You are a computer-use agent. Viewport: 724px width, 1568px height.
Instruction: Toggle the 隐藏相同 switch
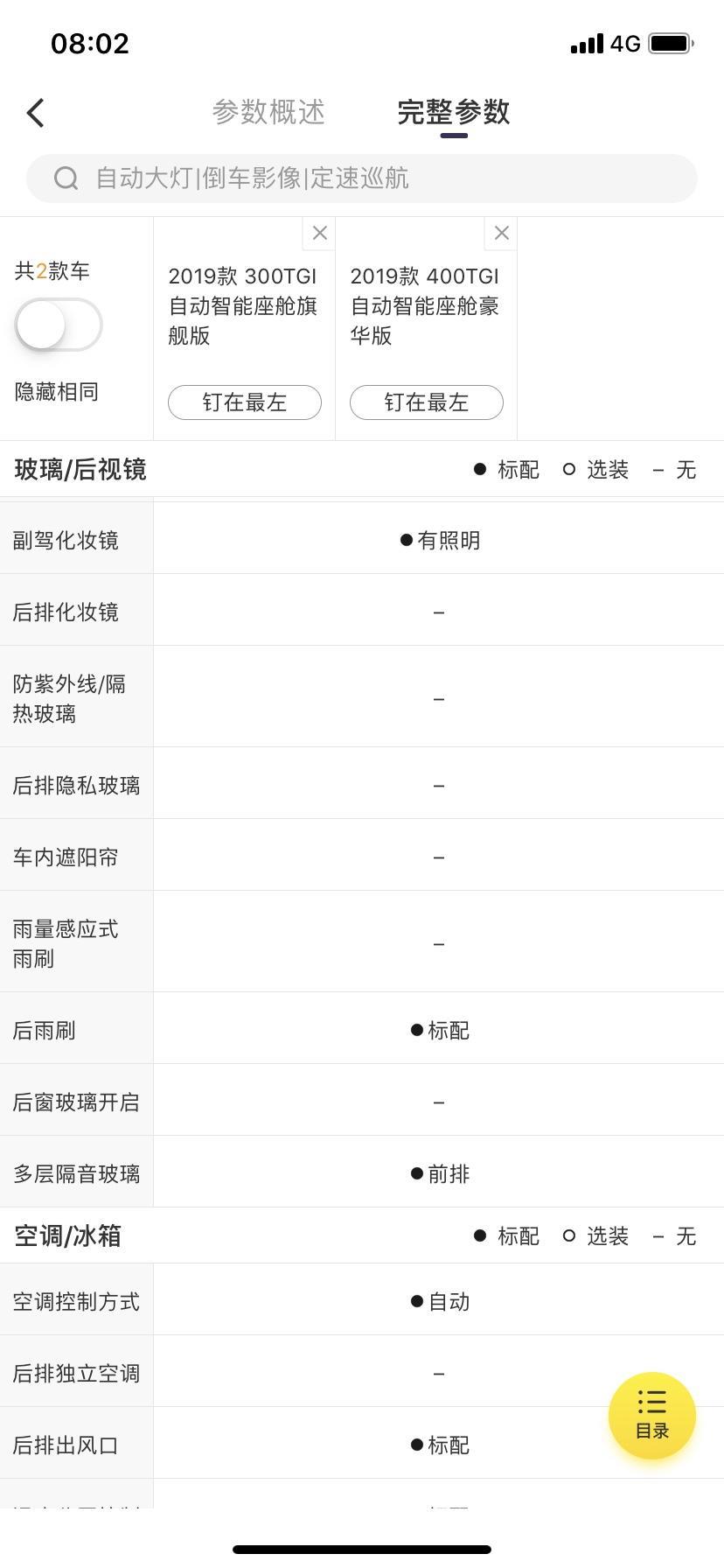[x=59, y=325]
